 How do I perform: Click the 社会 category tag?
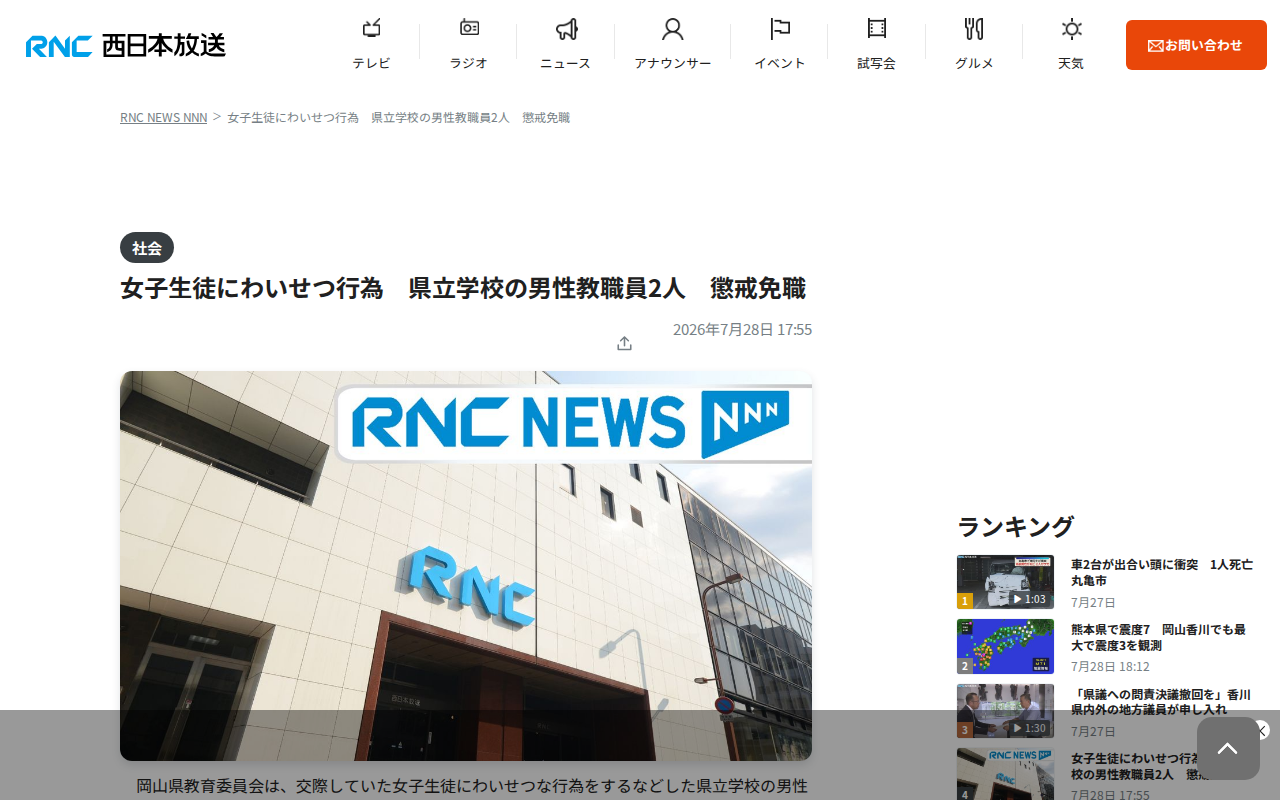147,248
